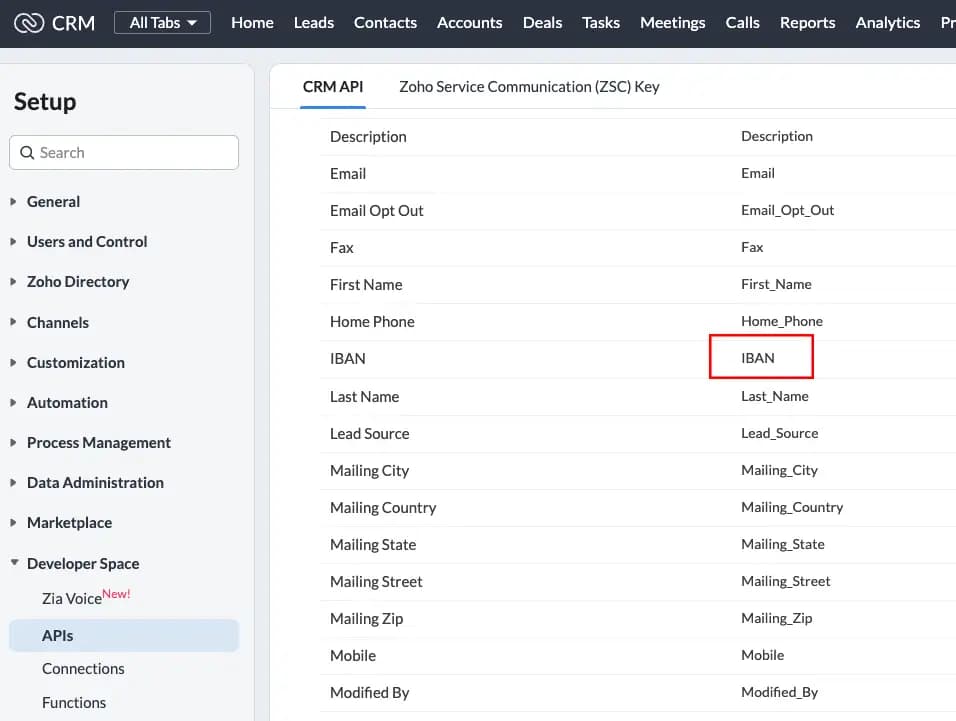The width and height of the screenshot is (956, 721).
Task: Click the Fax field label
Action: (x=341, y=247)
